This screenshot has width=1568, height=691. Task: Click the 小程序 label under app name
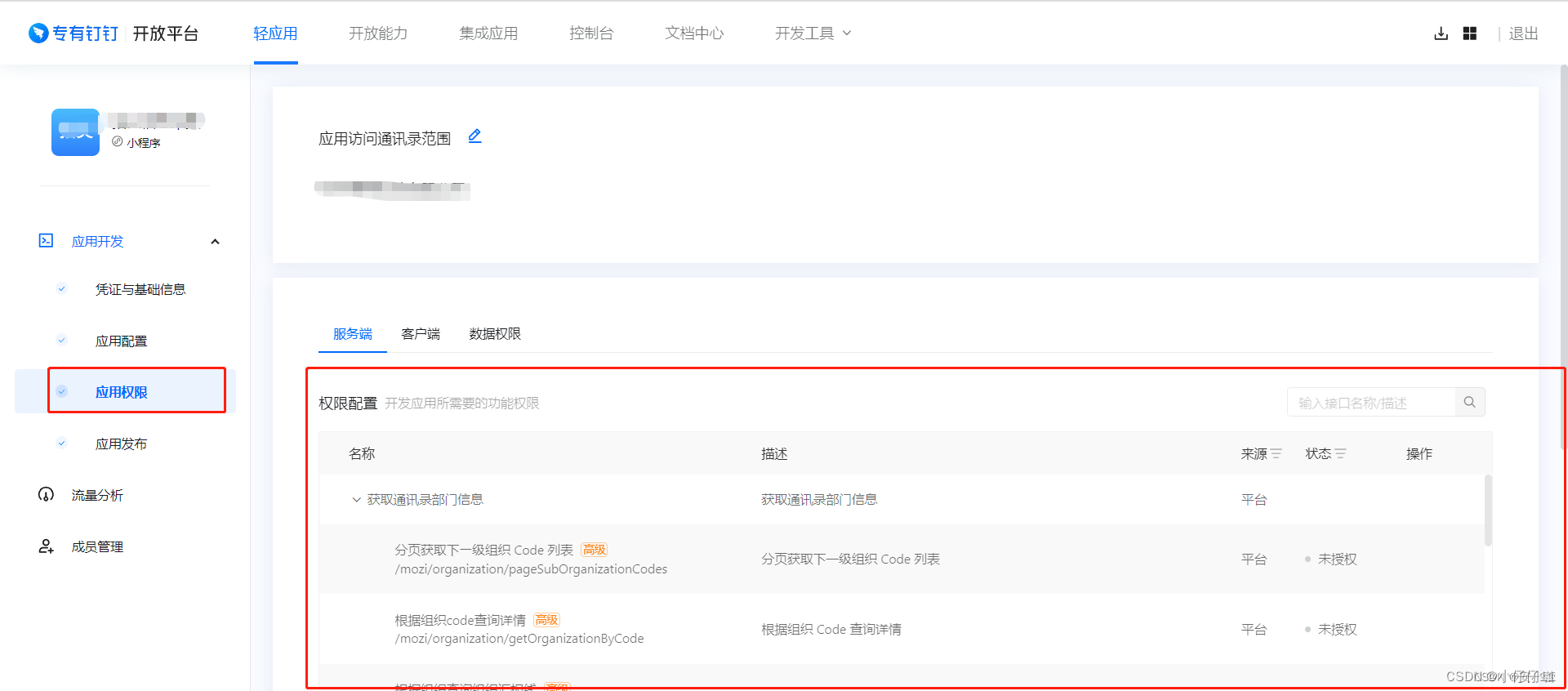point(144,142)
